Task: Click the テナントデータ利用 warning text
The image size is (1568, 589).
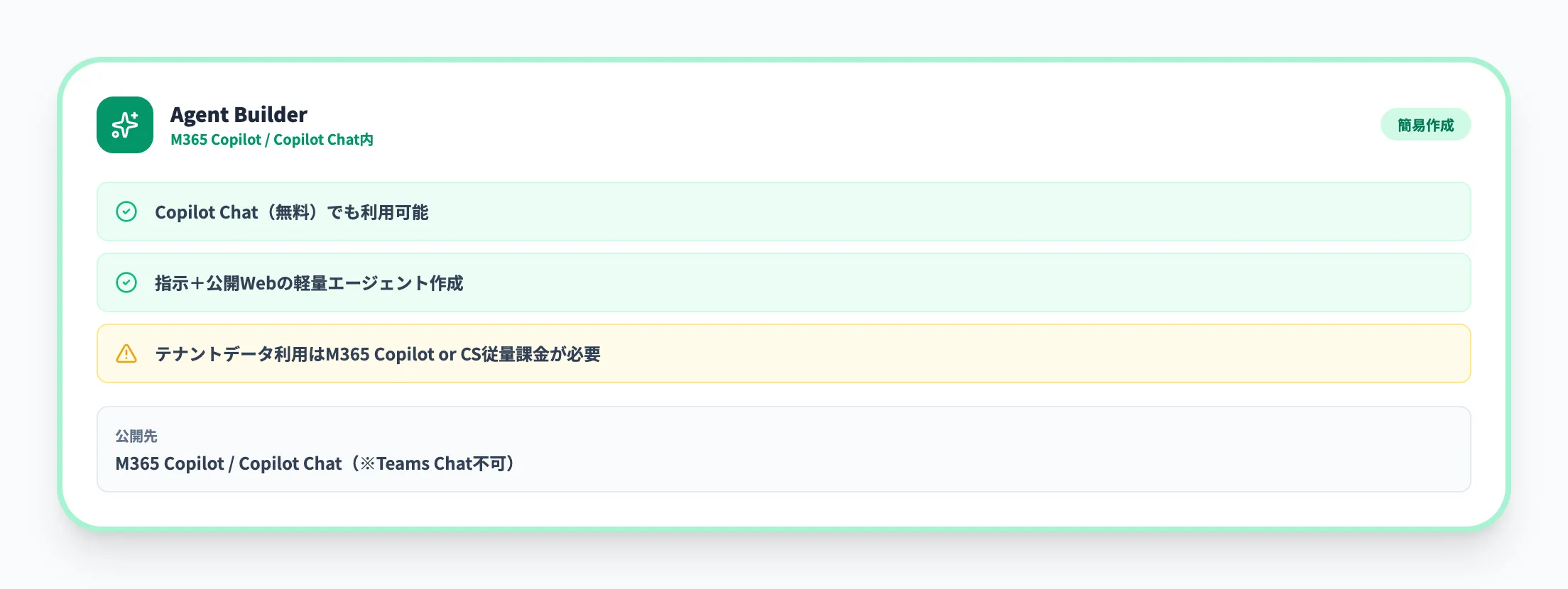Action: click(x=376, y=354)
